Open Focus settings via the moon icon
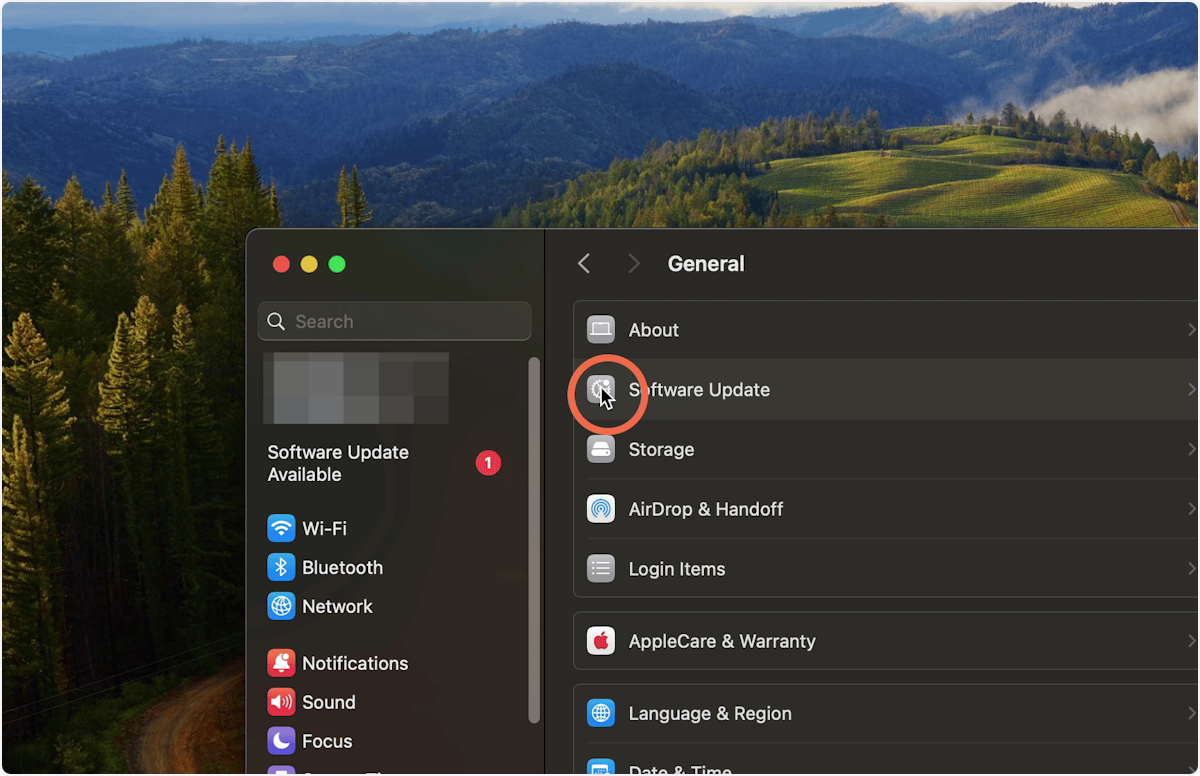 [281, 741]
